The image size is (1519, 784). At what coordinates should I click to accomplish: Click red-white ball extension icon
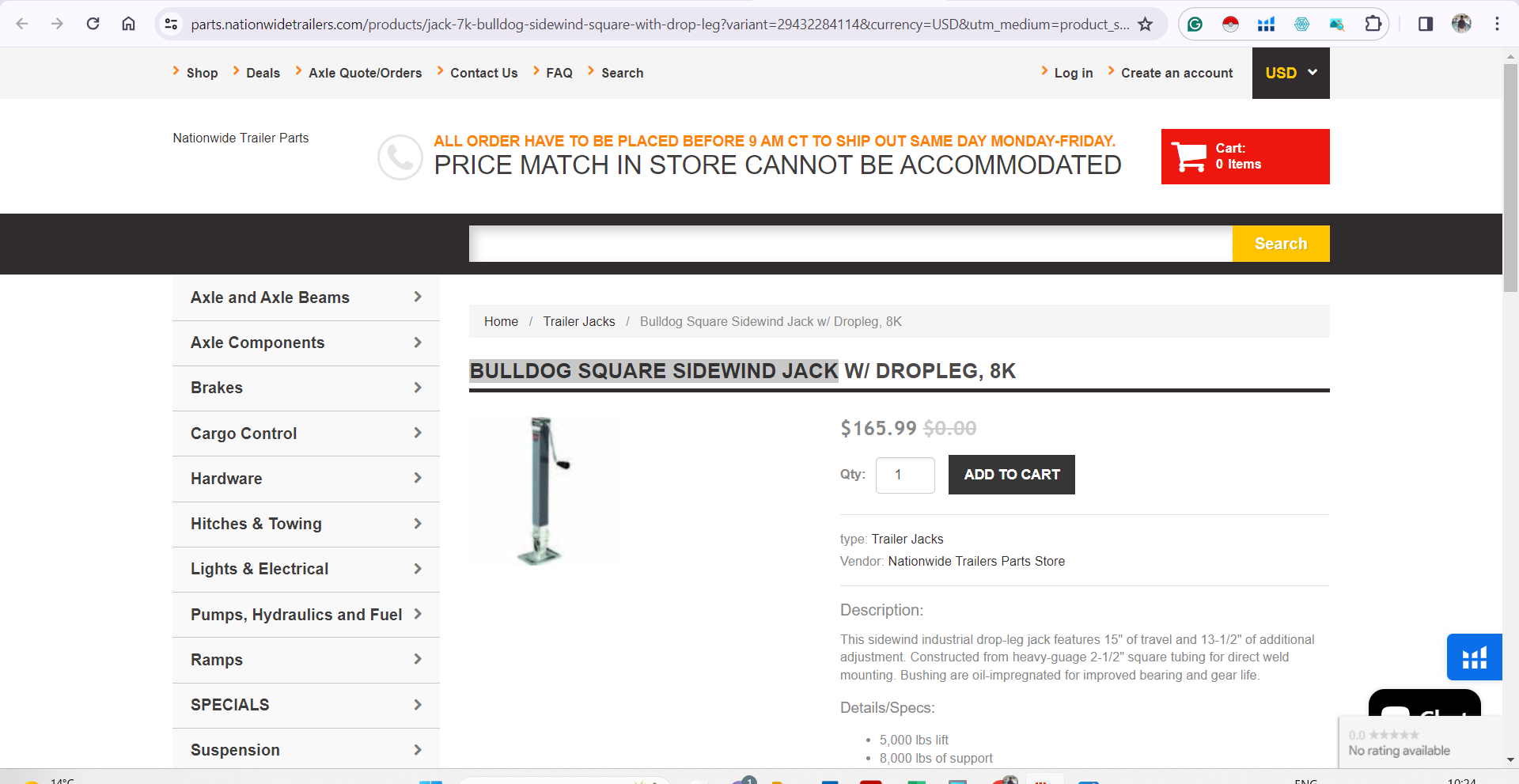pyautogui.click(x=1230, y=25)
